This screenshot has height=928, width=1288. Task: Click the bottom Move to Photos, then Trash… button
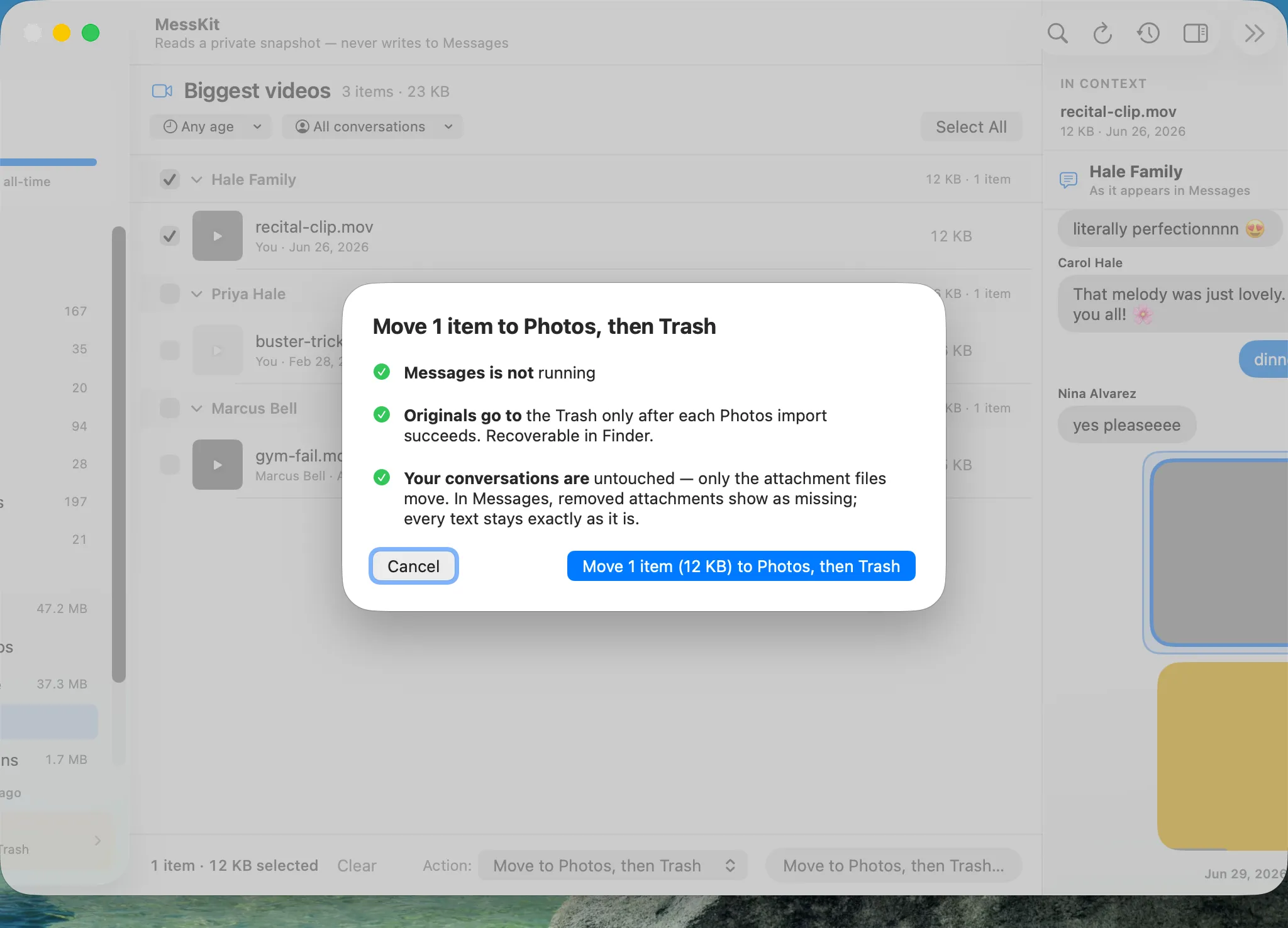pos(894,866)
